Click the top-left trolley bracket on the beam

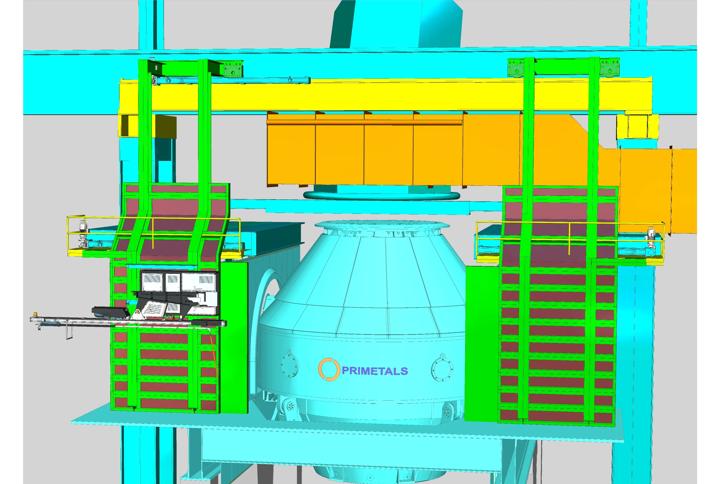coord(153,70)
